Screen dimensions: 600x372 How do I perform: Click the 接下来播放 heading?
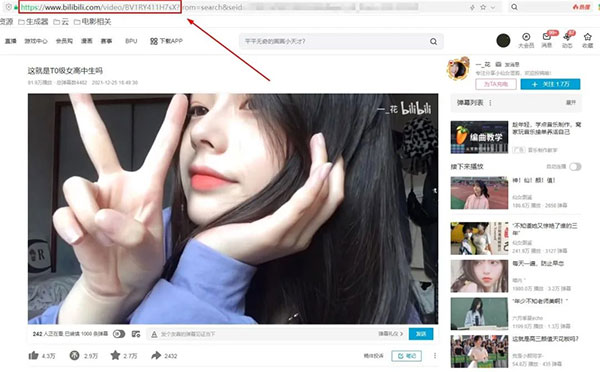coord(467,166)
